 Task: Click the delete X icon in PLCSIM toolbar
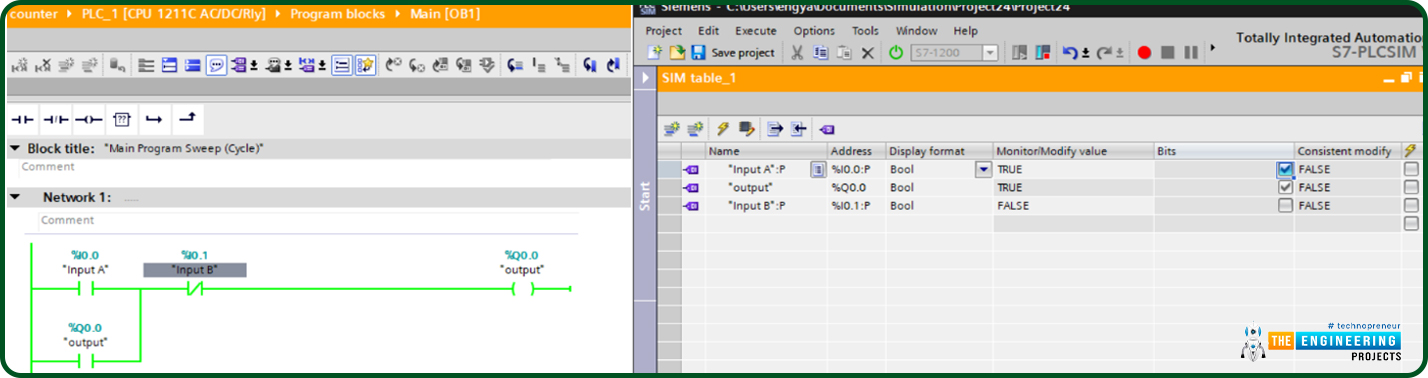tap(867, 52)
